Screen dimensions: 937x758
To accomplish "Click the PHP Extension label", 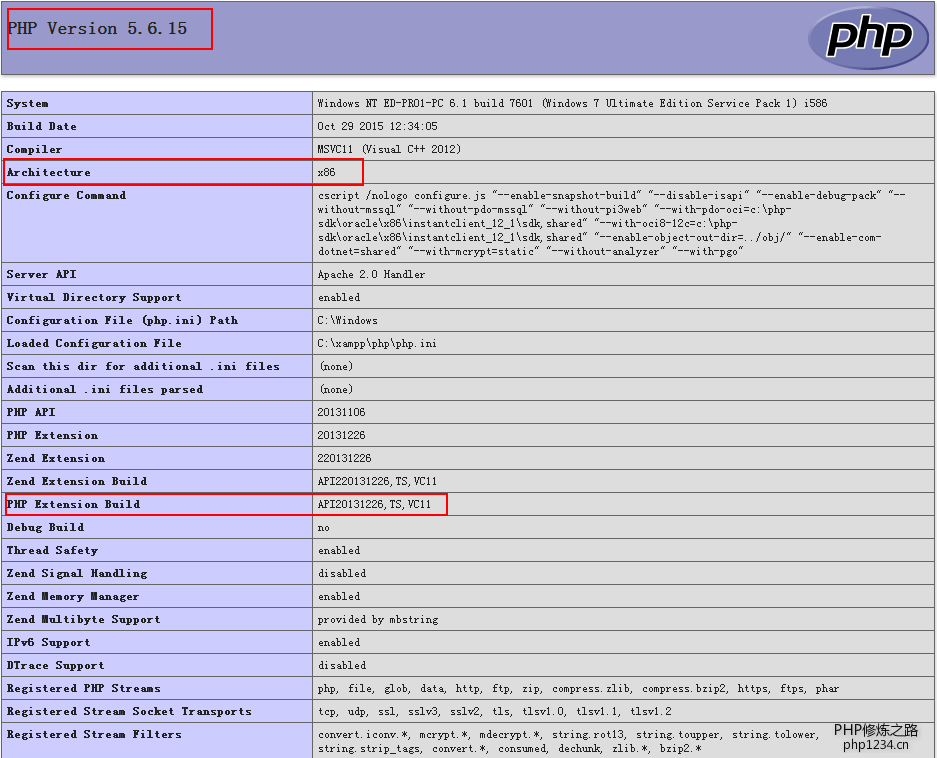I will [52, 435].
